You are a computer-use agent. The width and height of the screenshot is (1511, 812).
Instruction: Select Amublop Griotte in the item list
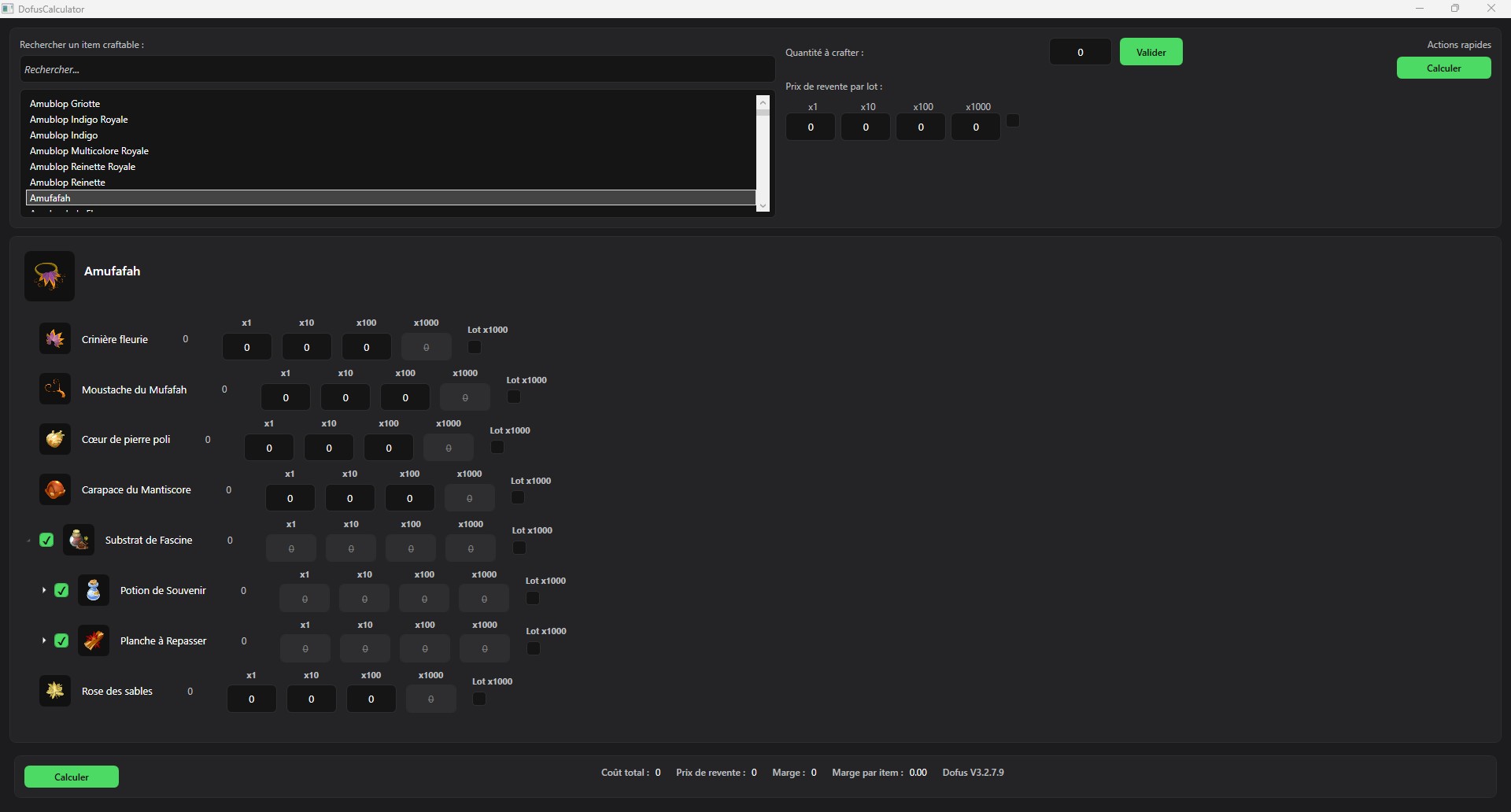65,104
